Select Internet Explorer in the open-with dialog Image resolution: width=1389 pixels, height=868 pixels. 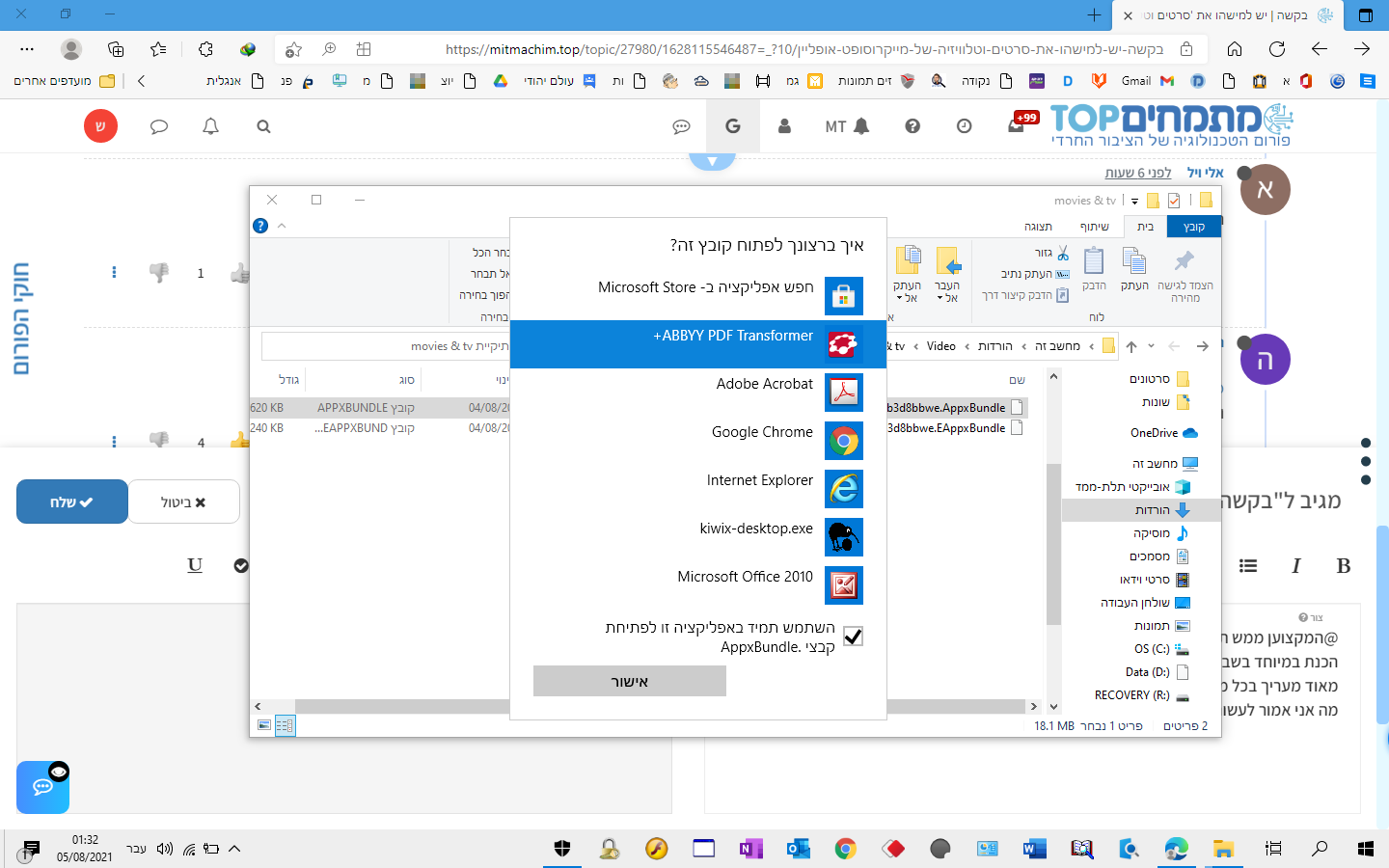(698, 489)
